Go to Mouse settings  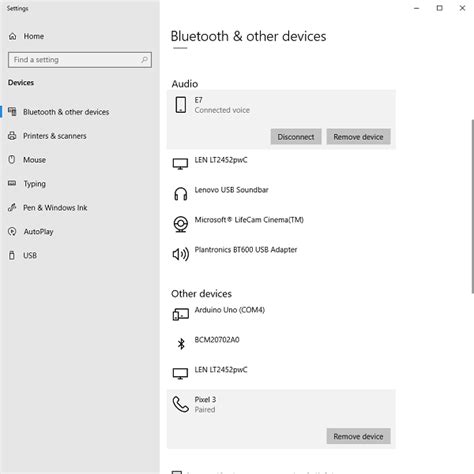click(34, 160)
